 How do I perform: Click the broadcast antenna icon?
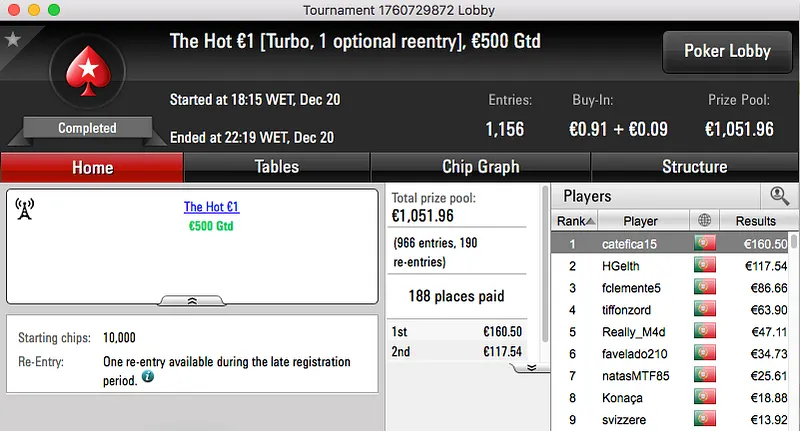click(x=25, y=208)
